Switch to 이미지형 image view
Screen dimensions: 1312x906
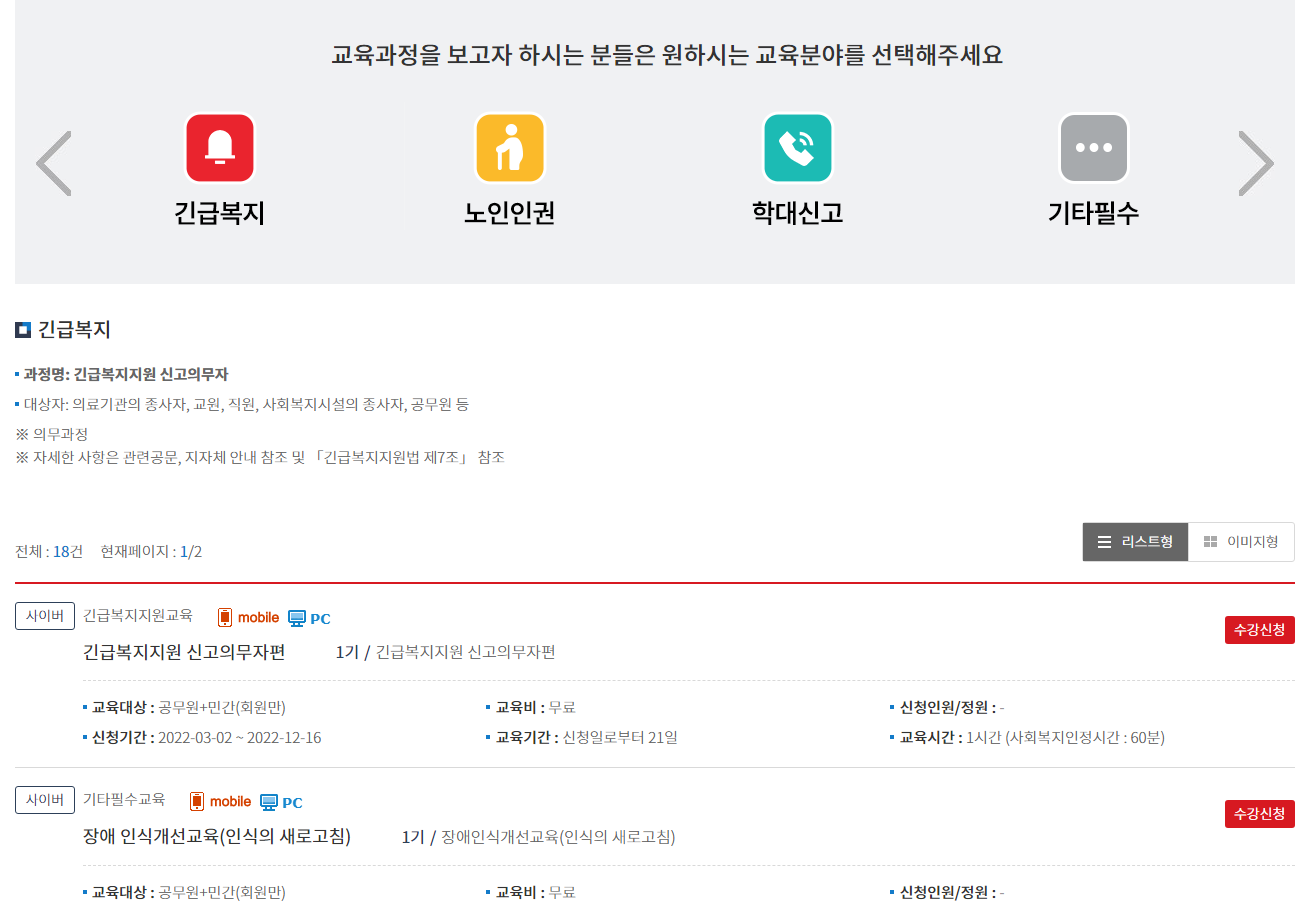1241,542
